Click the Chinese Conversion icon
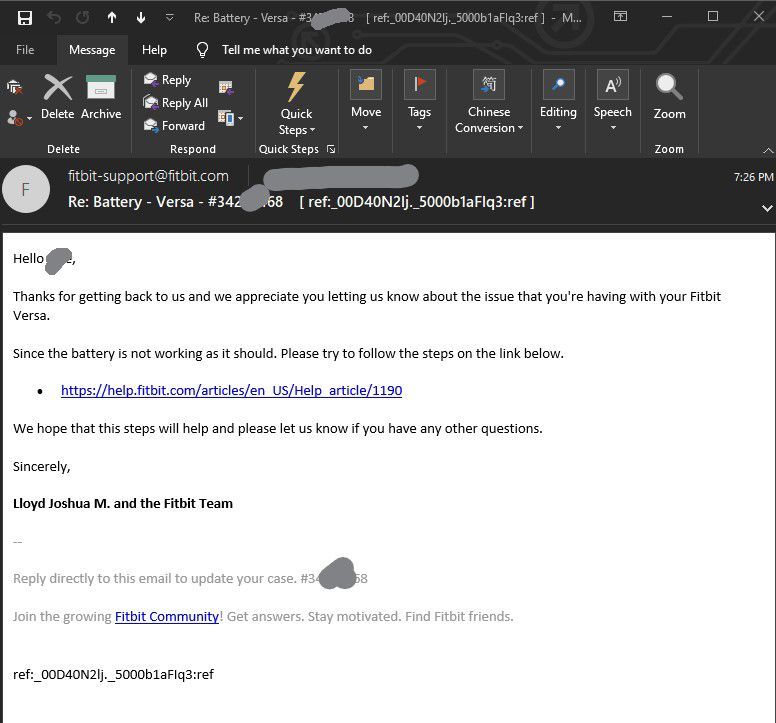 click(489, 85)
